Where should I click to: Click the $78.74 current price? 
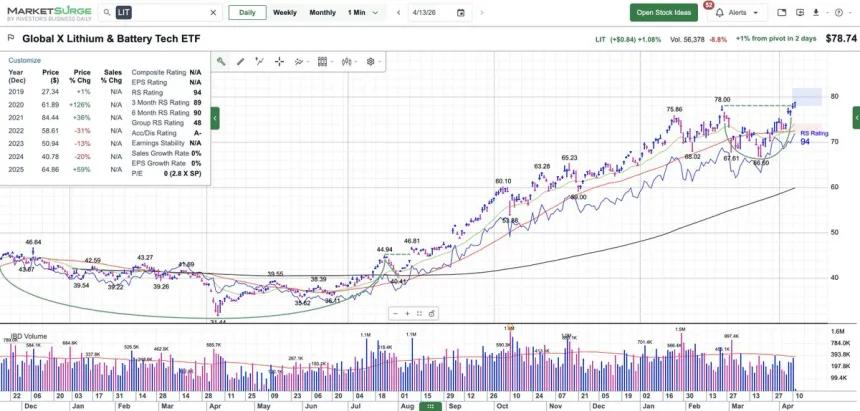click(841, 39)
